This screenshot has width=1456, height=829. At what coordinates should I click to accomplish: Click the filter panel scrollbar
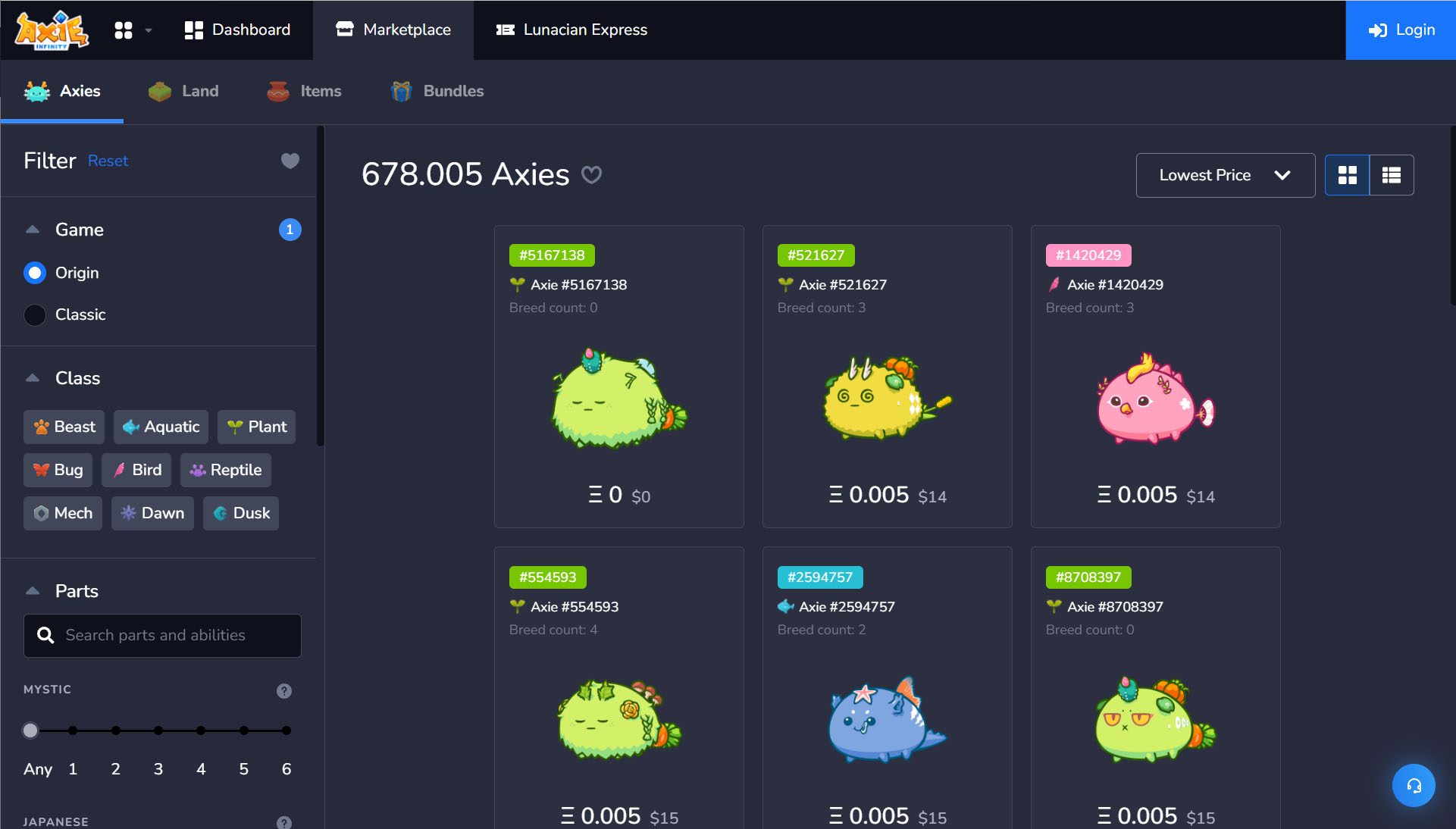point(321,288)
